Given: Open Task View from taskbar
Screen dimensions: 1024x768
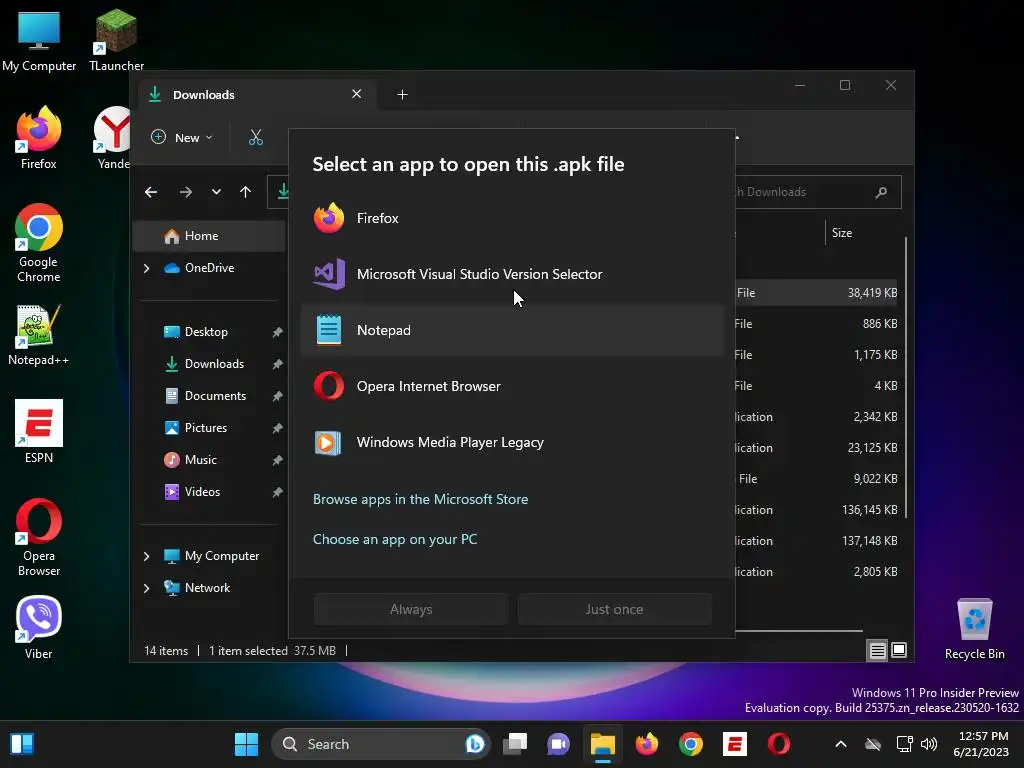Looking at the screenshot, I should [515, 744].
